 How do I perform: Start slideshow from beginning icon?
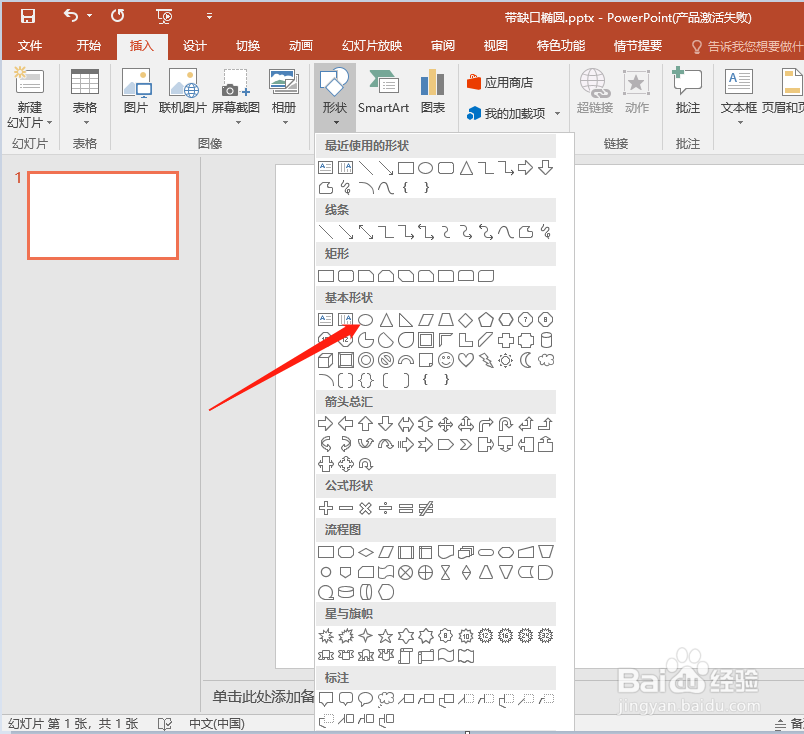pyautogui.click(x=164, y=17)
